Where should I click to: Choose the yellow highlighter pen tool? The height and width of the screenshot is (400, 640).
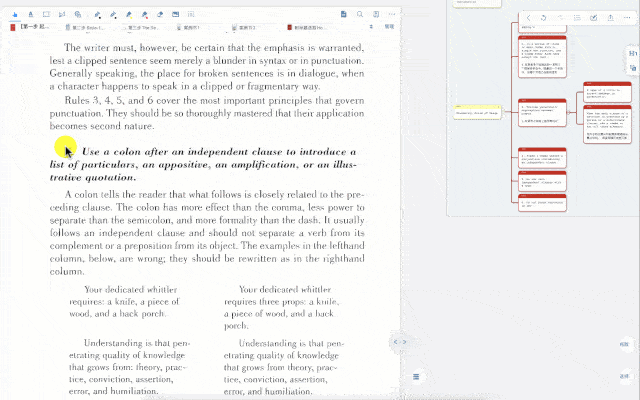[x=129, y=15]
